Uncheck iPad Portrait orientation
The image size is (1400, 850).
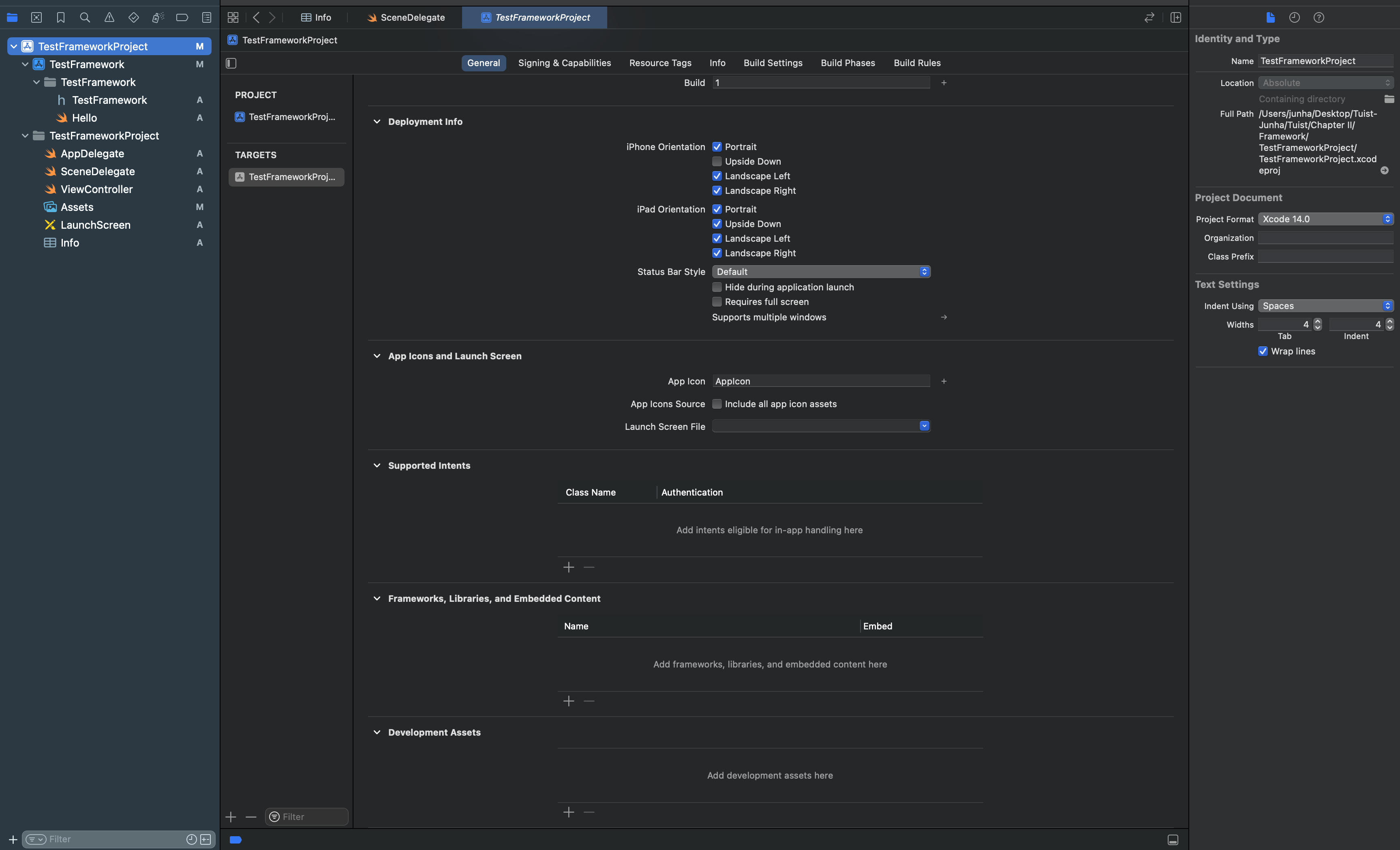click(x=717, y=209)
